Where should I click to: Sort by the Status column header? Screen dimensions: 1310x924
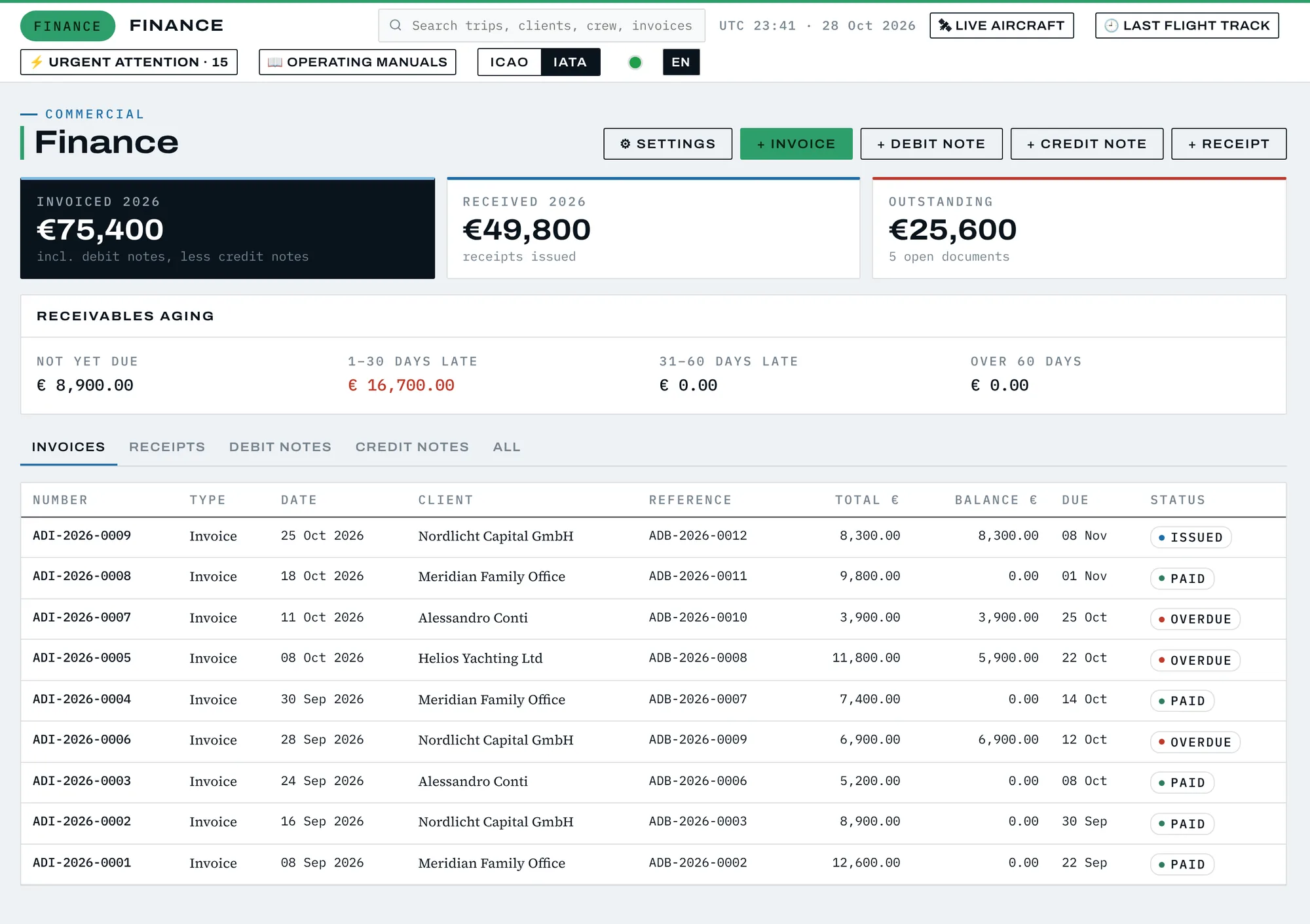[1178, 500]
